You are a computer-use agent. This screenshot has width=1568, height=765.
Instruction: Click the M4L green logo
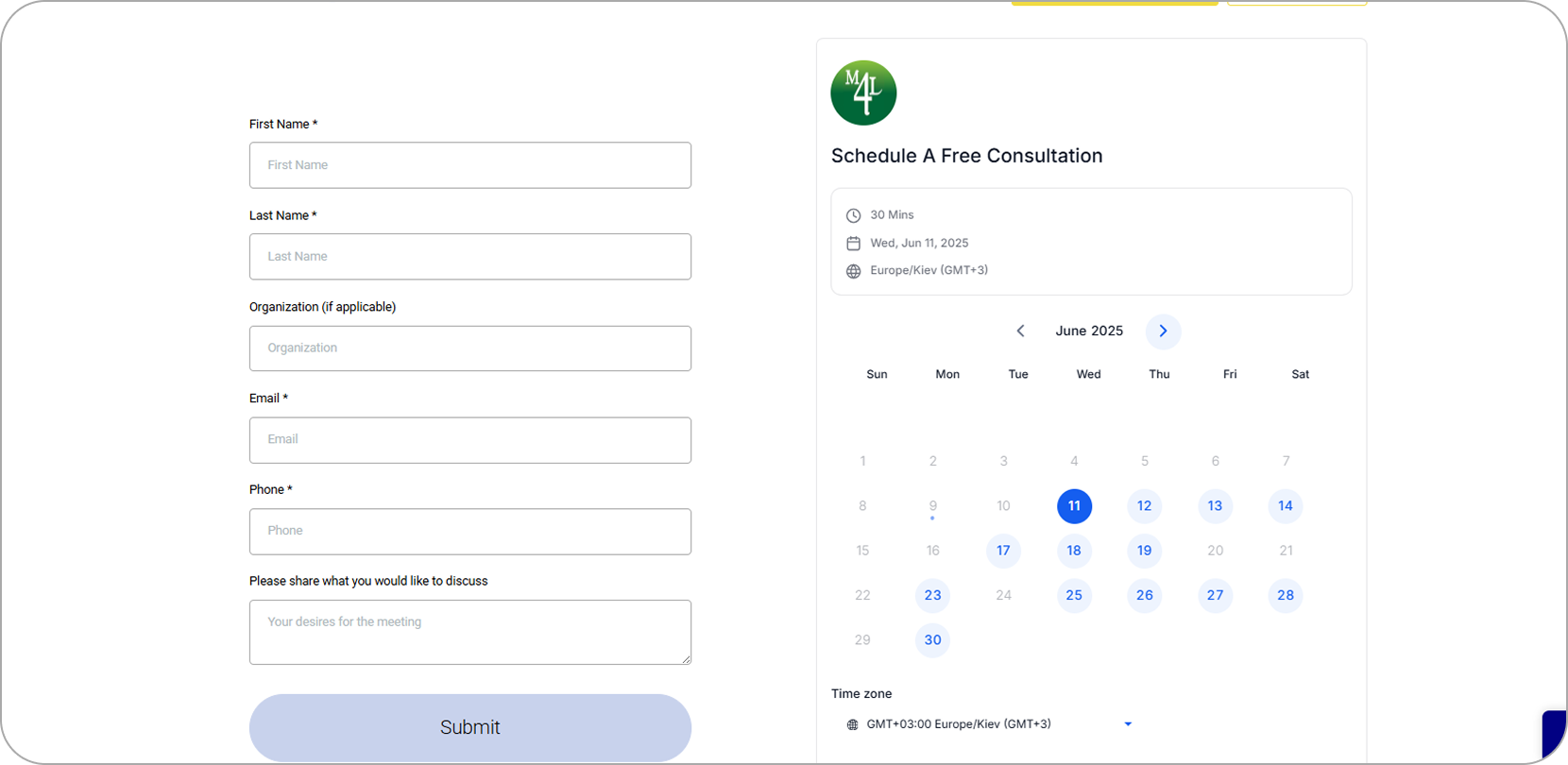pyautogui.click(x=863, y=93)
